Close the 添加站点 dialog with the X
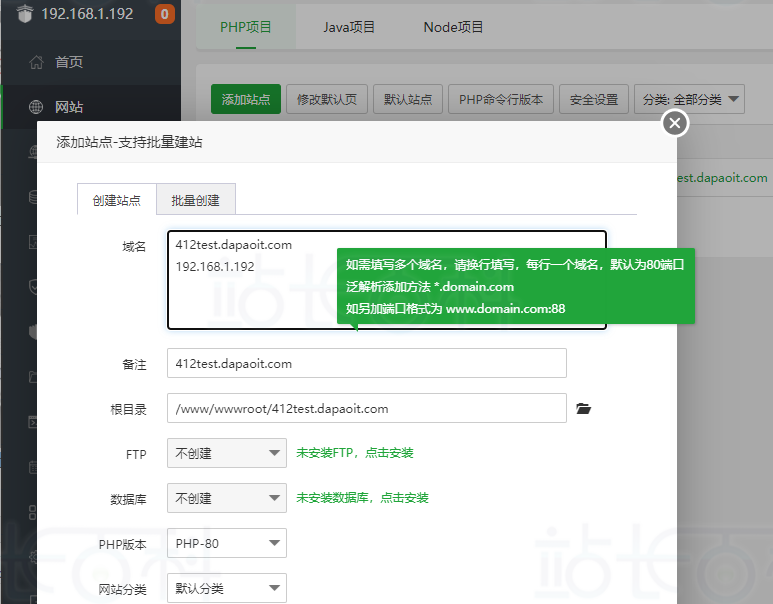Viewport: 773px width, 604px height. click(675, 123)
